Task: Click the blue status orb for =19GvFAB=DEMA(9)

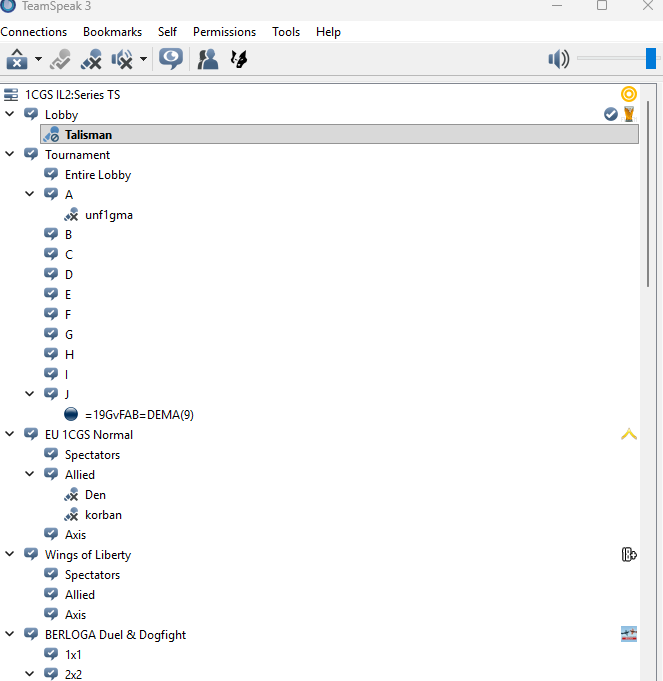Action: (71, 414)
